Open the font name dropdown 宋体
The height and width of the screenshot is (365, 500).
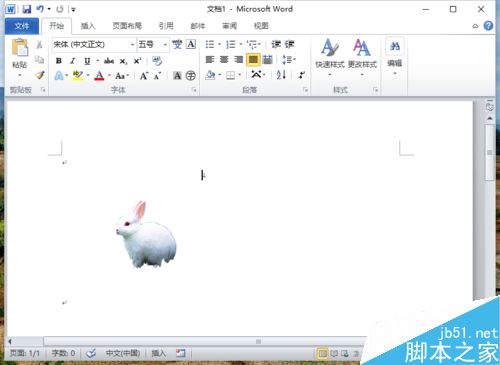[132, 44]
